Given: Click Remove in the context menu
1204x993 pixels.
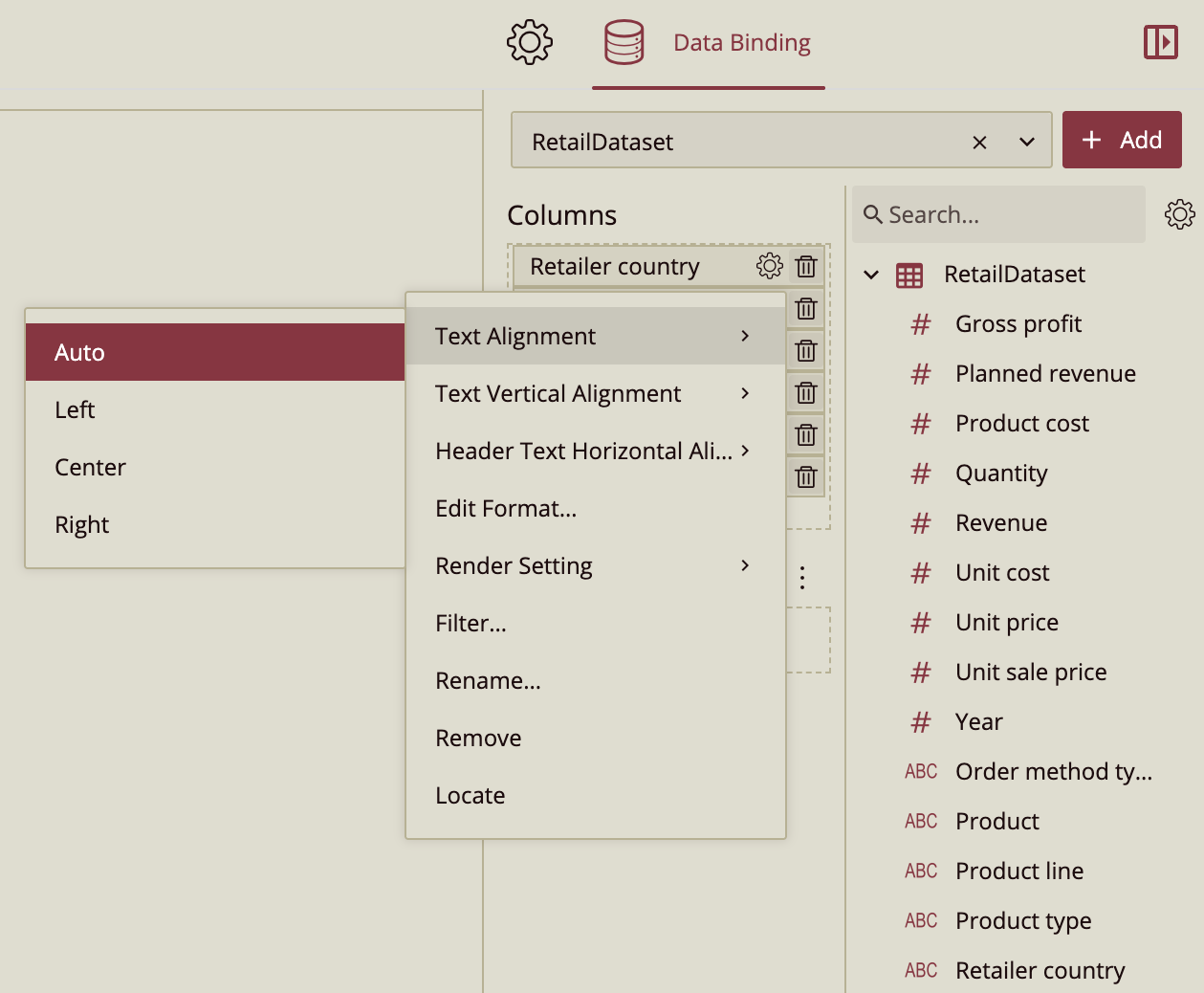Looking at the screenshot, I should [x=596, y=738].
